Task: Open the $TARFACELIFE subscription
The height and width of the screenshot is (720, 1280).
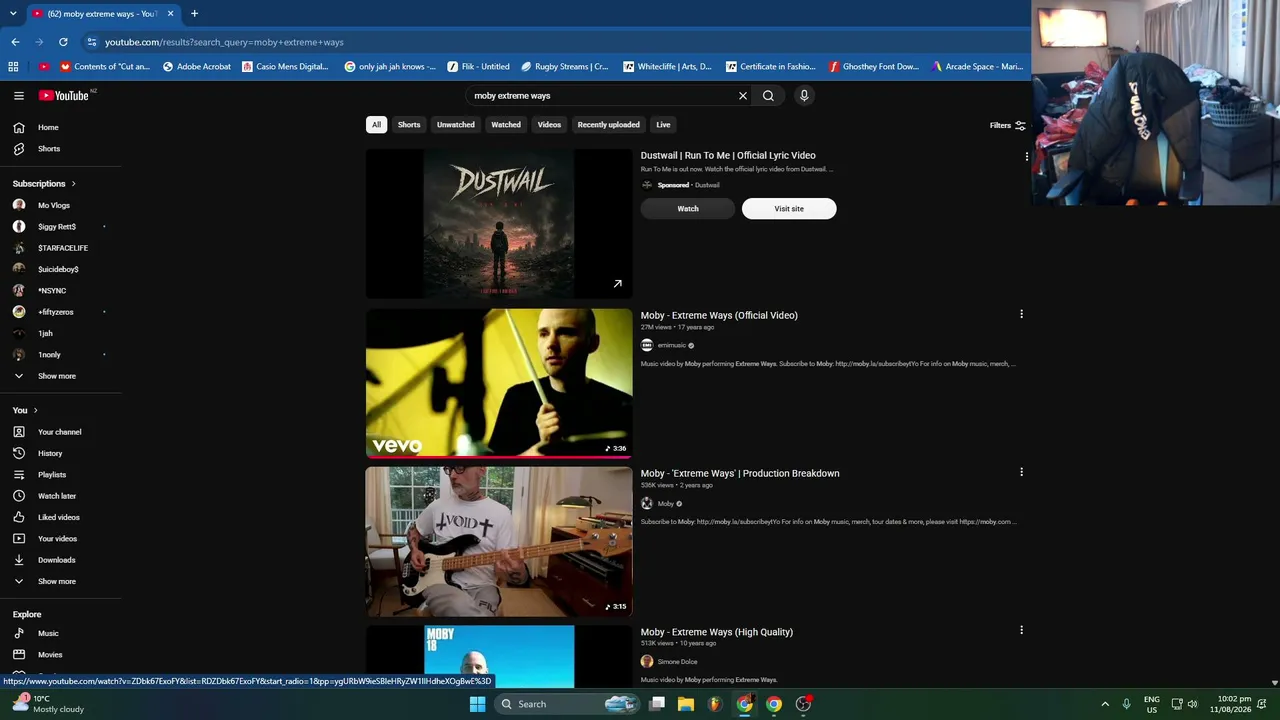Action: (x=61, y=248)
